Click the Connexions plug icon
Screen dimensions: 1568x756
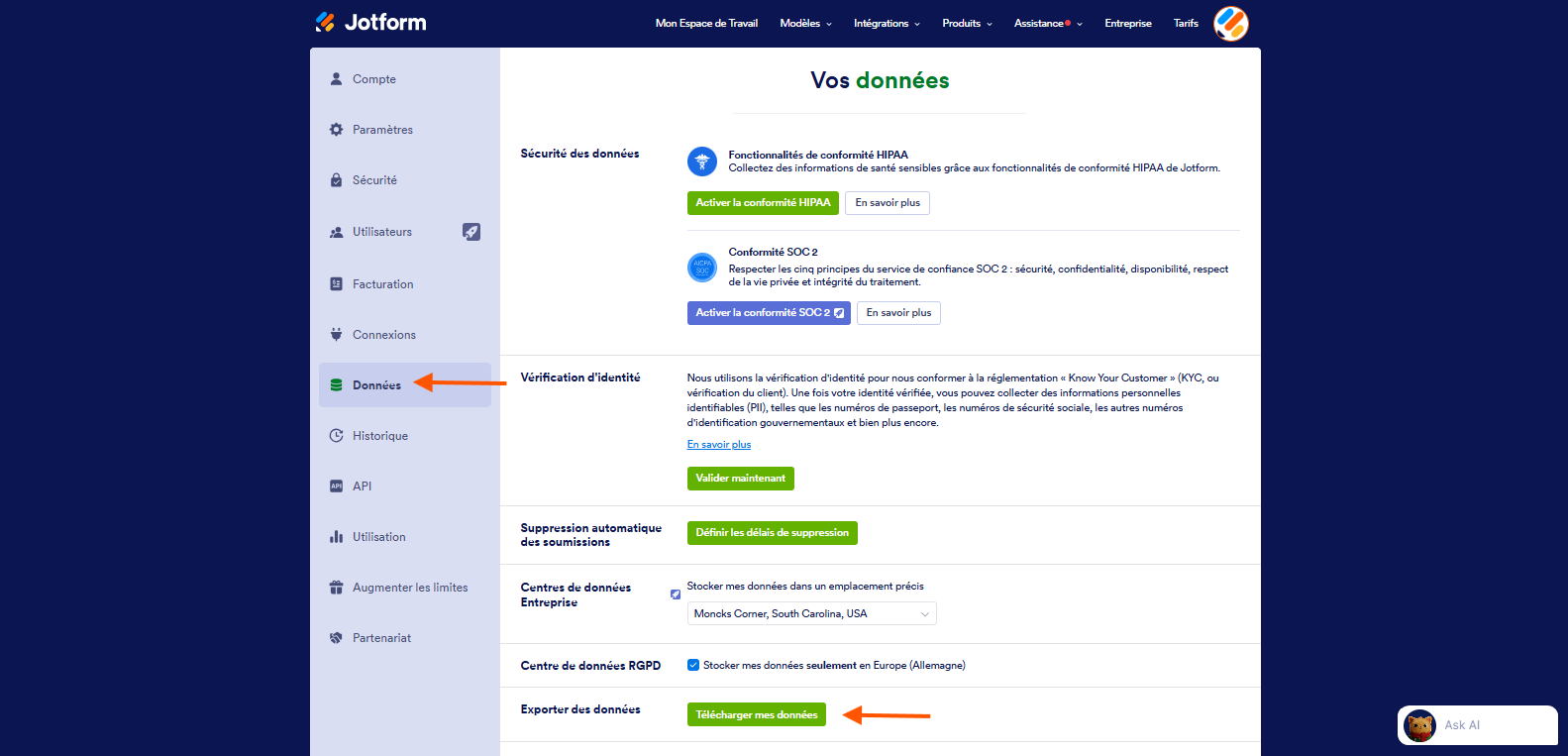[336, 334]
